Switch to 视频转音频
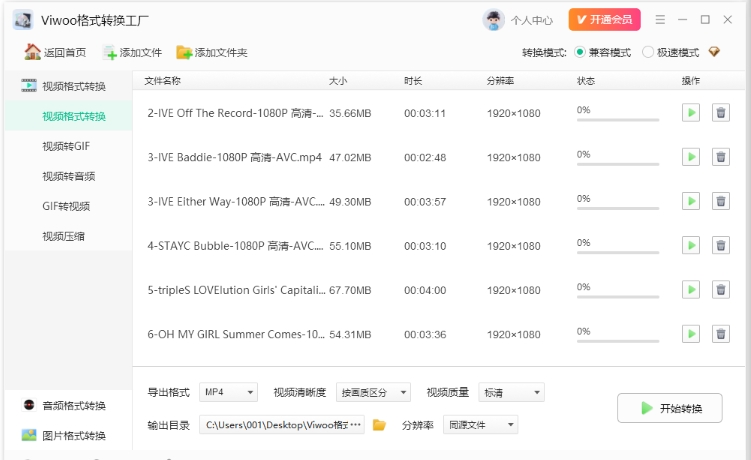 pos(68,176)
